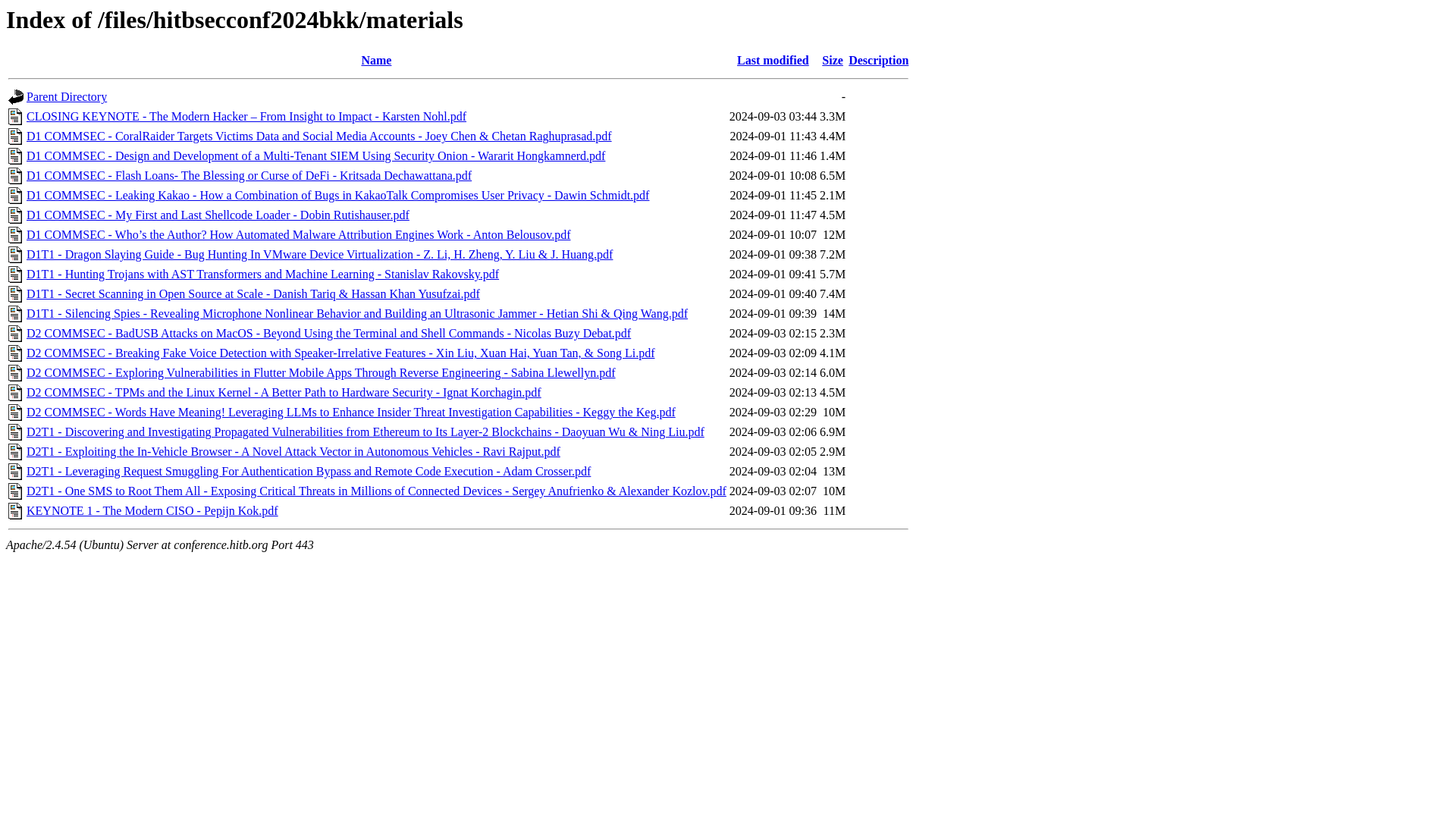This screenshot has height=819, width=1456.
Task: Toggle visibility of D1 COMMSEC Leaking Kakao file
Action: pyautogui.click(x=338, y=195)
